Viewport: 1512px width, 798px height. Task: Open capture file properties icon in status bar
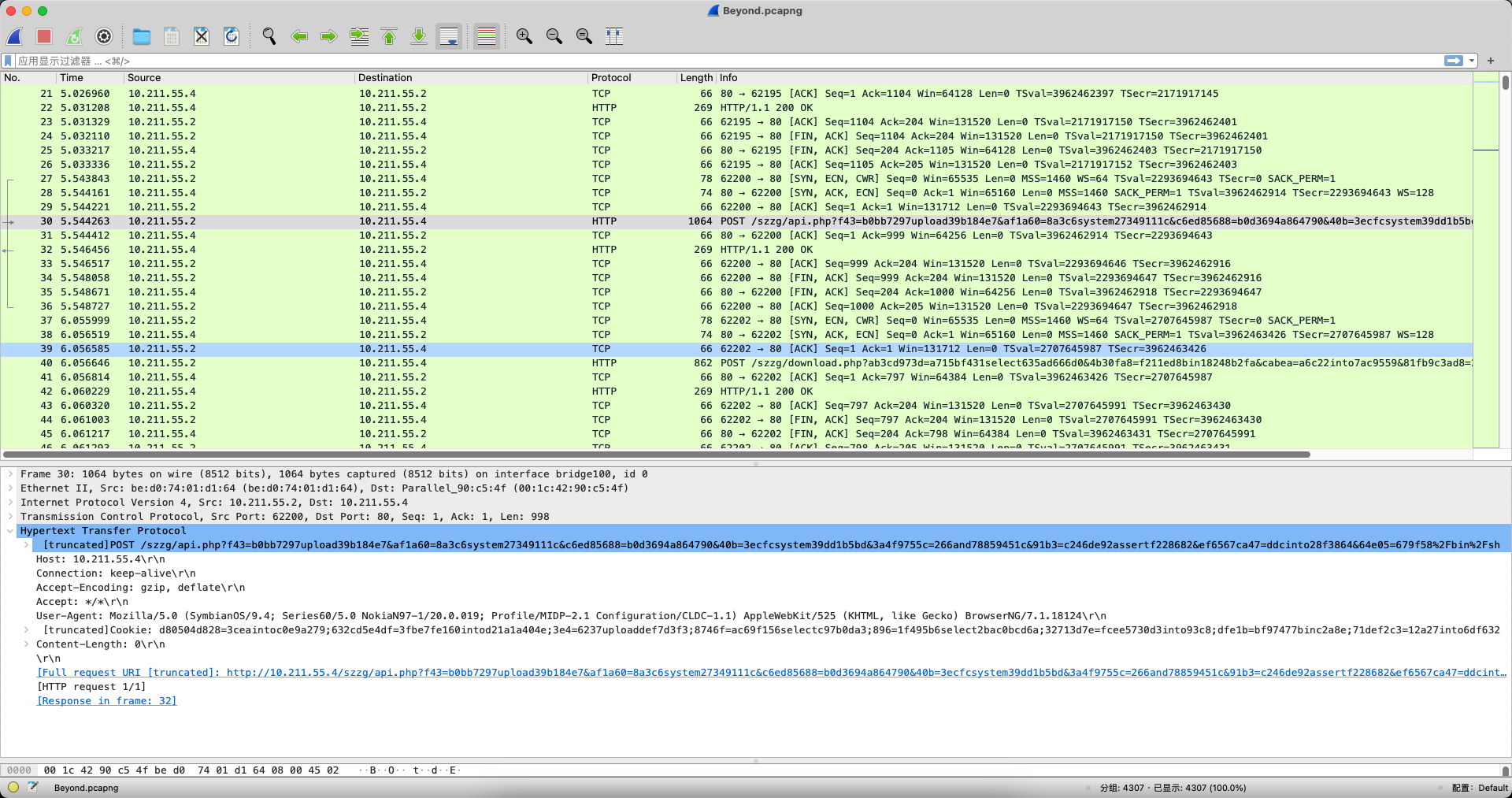coord(33,787)
